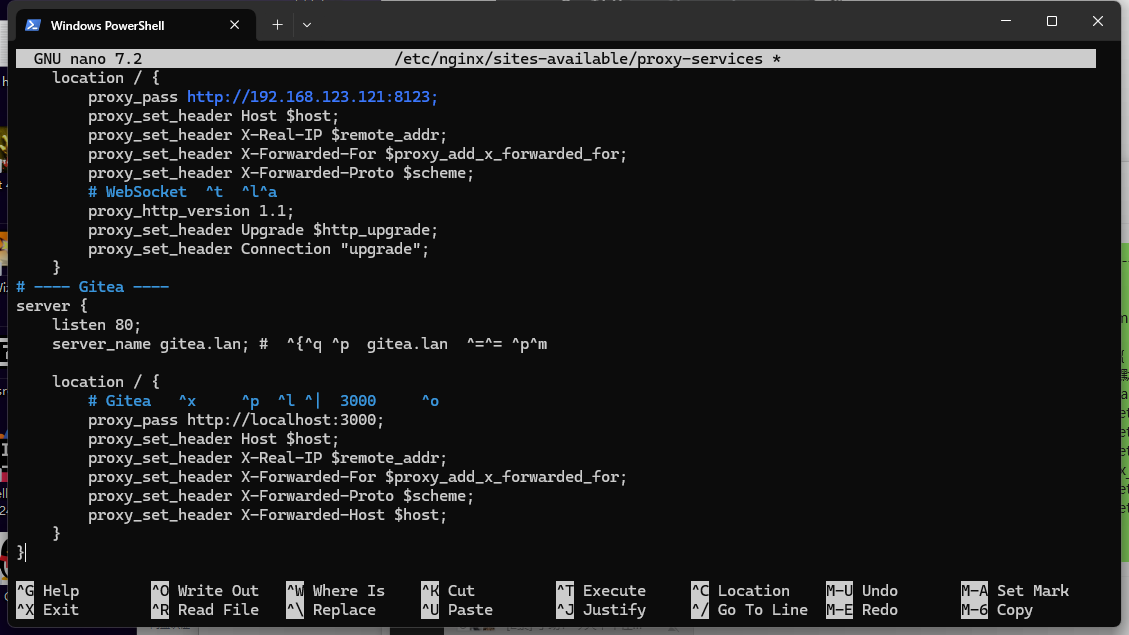1129x635 pixels.
Task: Click the # WebSocket comment line
Action: (182, 192)
